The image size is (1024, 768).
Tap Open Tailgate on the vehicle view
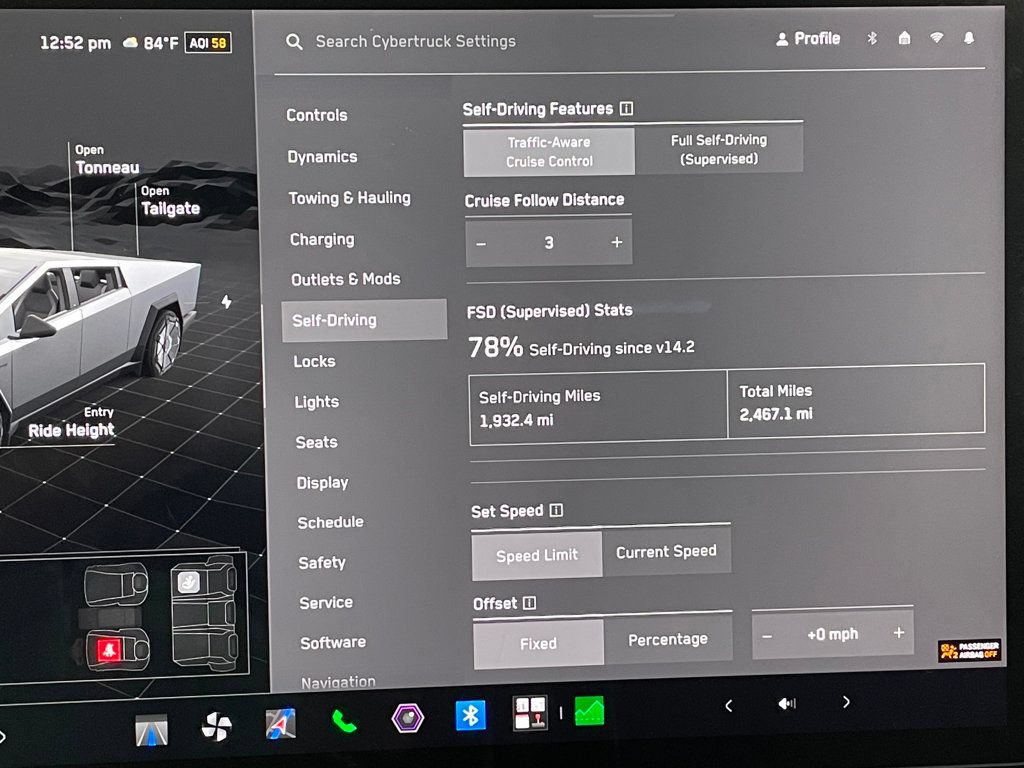pyautogui.click(x=170, y=200)
